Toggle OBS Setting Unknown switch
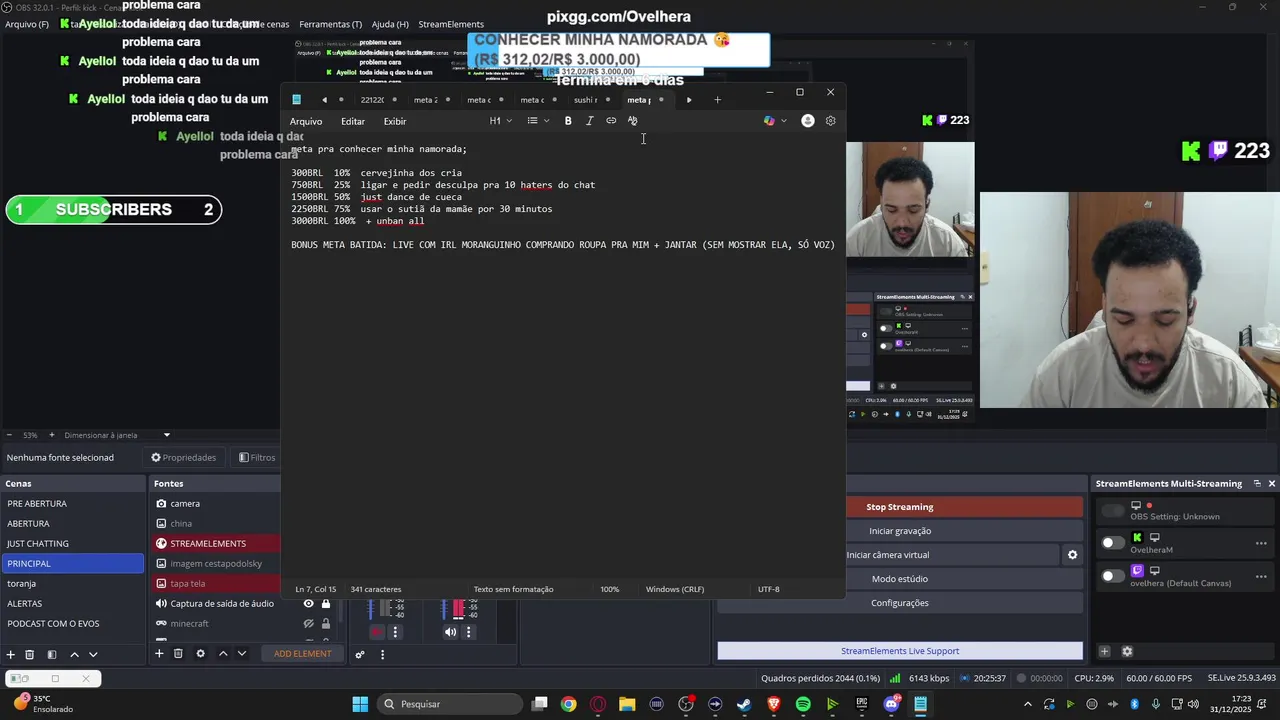Image resolution: width=1280 pixels, height=720 pixels. pyautogui.click(x=1112, y=511)
